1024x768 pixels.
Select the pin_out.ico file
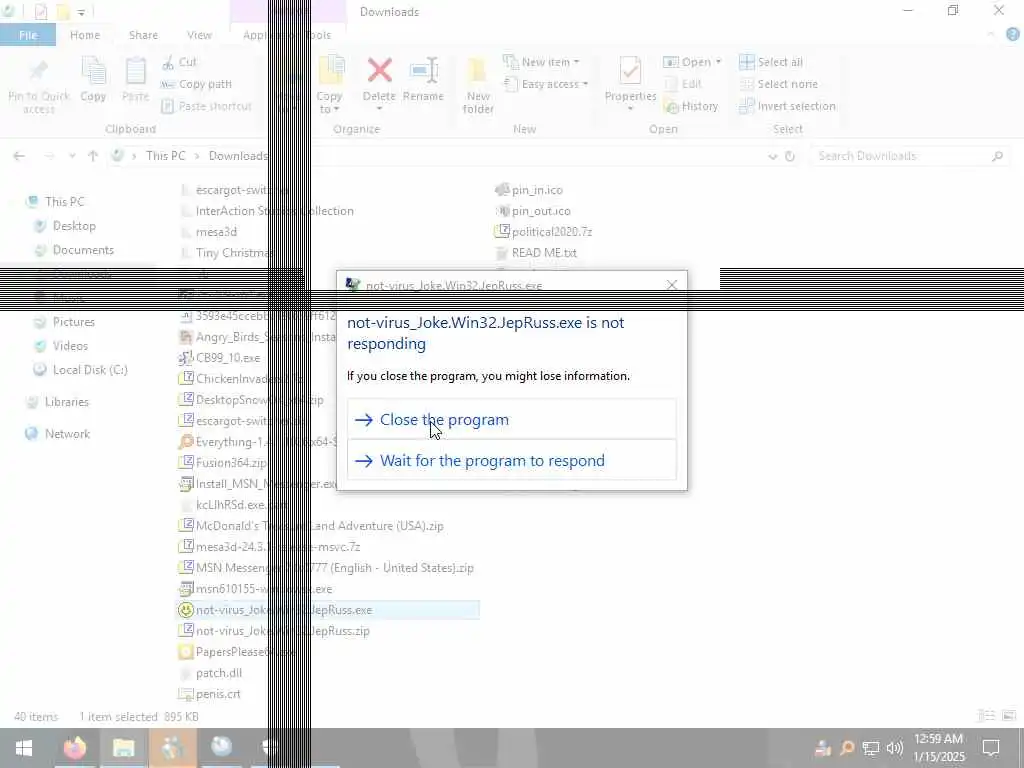pos(533,211)
